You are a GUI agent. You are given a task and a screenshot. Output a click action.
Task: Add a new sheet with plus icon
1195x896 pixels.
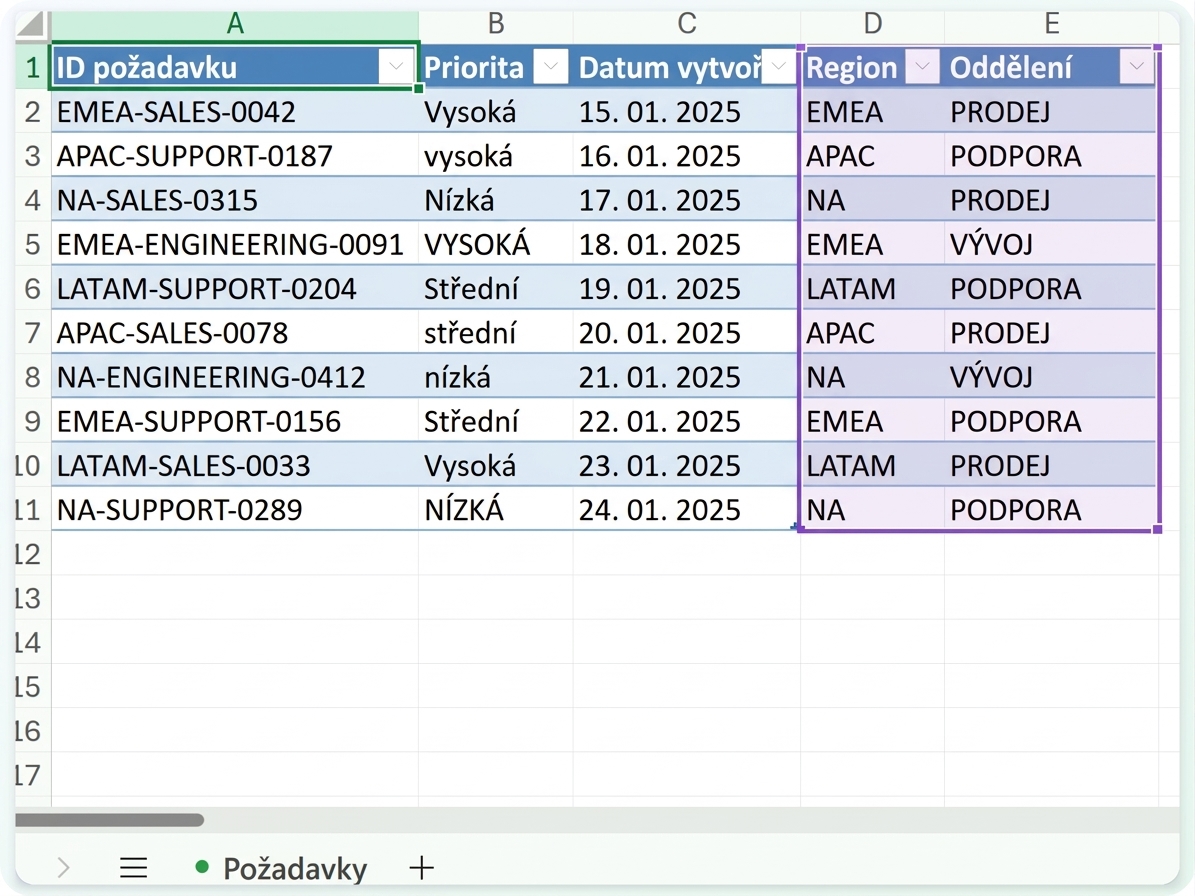pyautogui.click(x=421, y=868)
